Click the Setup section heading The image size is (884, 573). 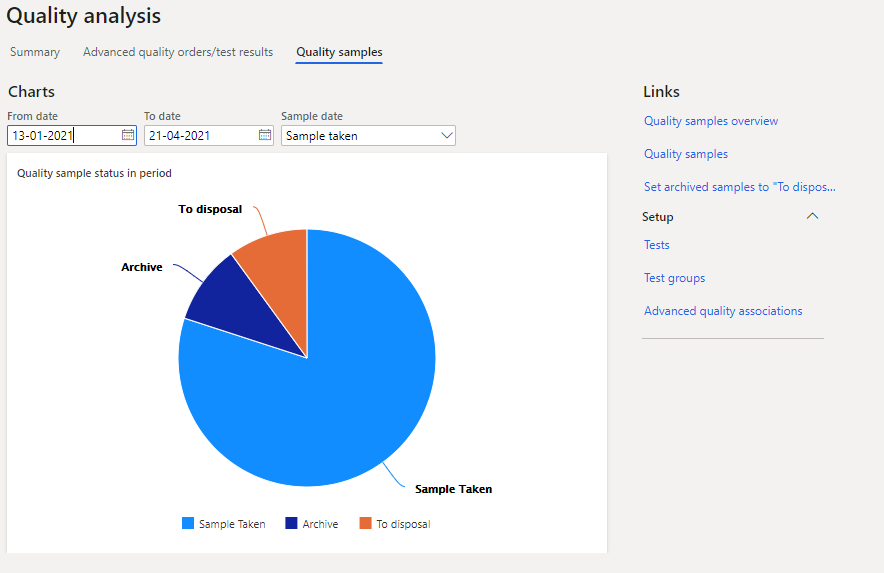657,217
